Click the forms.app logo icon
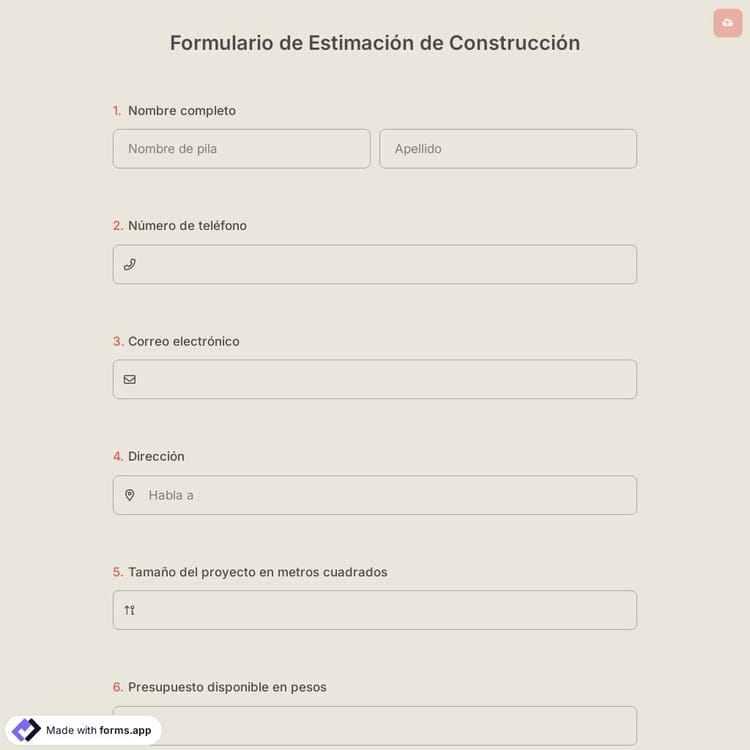The width and height of the screenshot is (750, 750). [26, 730]
